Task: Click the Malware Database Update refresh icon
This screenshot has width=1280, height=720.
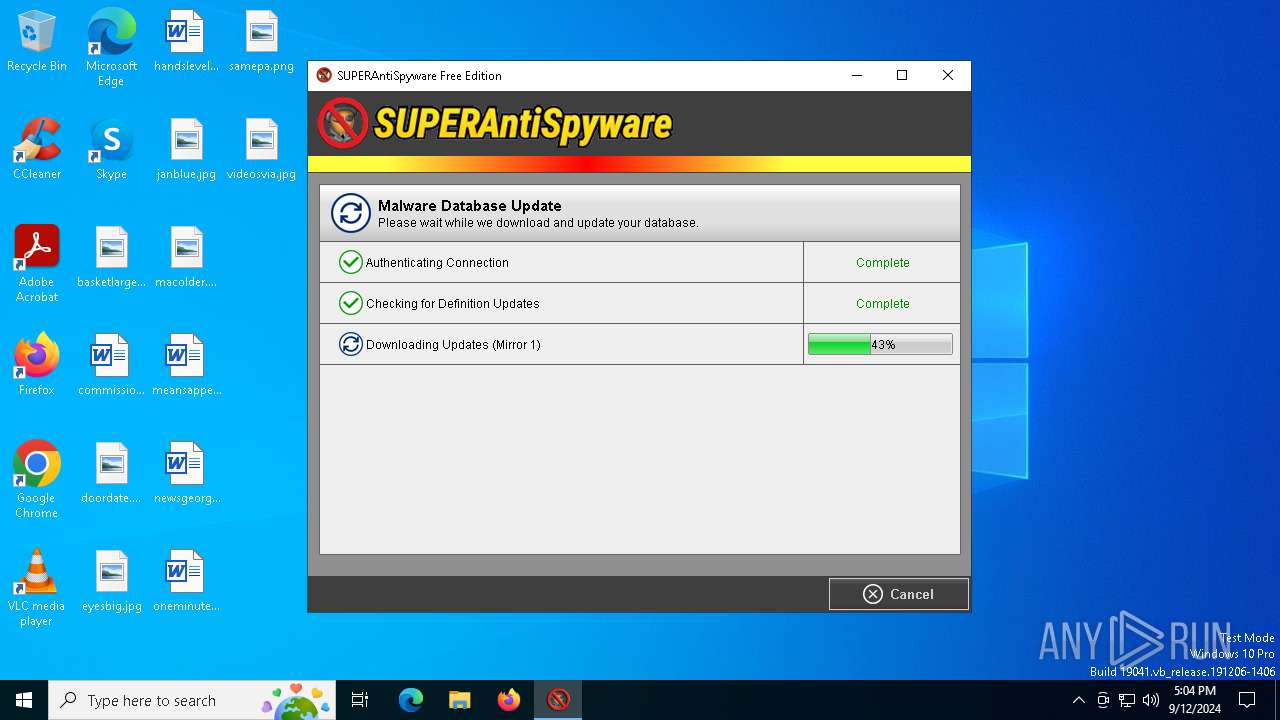Action: [350, 213]
